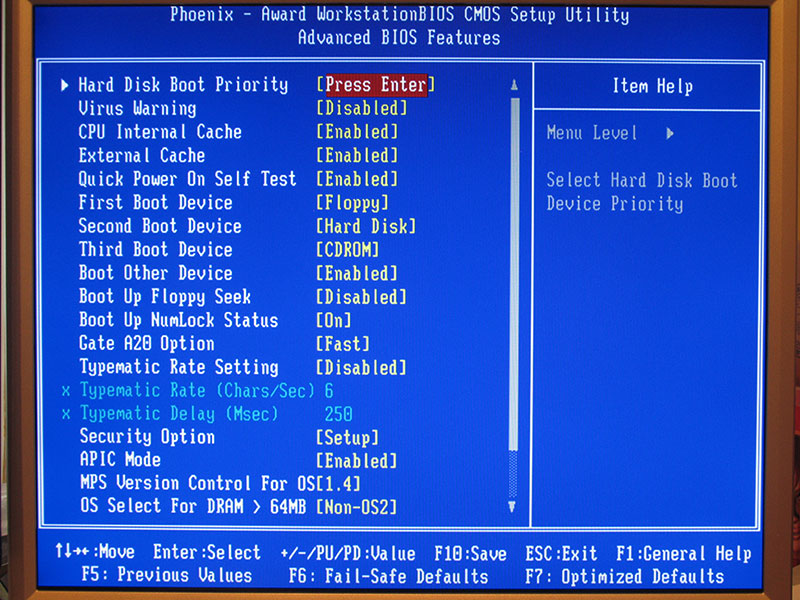Click the Typematic Rate (Chars/Sec) label

click(x=197, y=391)
